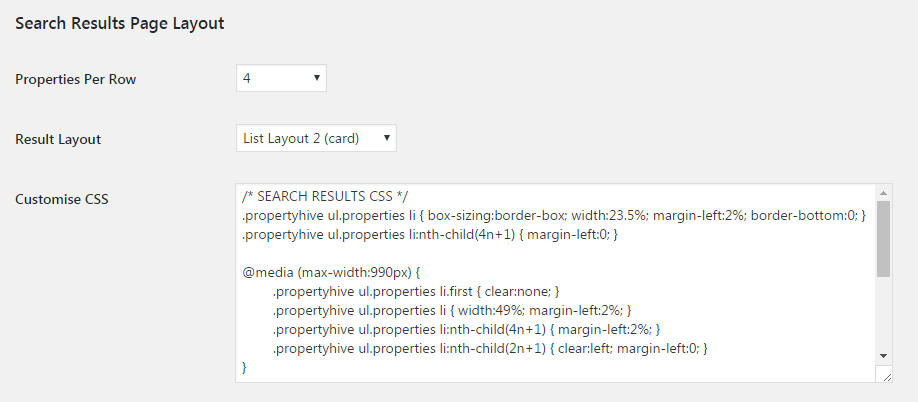Place cursor in SEARCH RESULTS CSS comment line
Viewport: 918px width, 402px height.
pos(328,196)
